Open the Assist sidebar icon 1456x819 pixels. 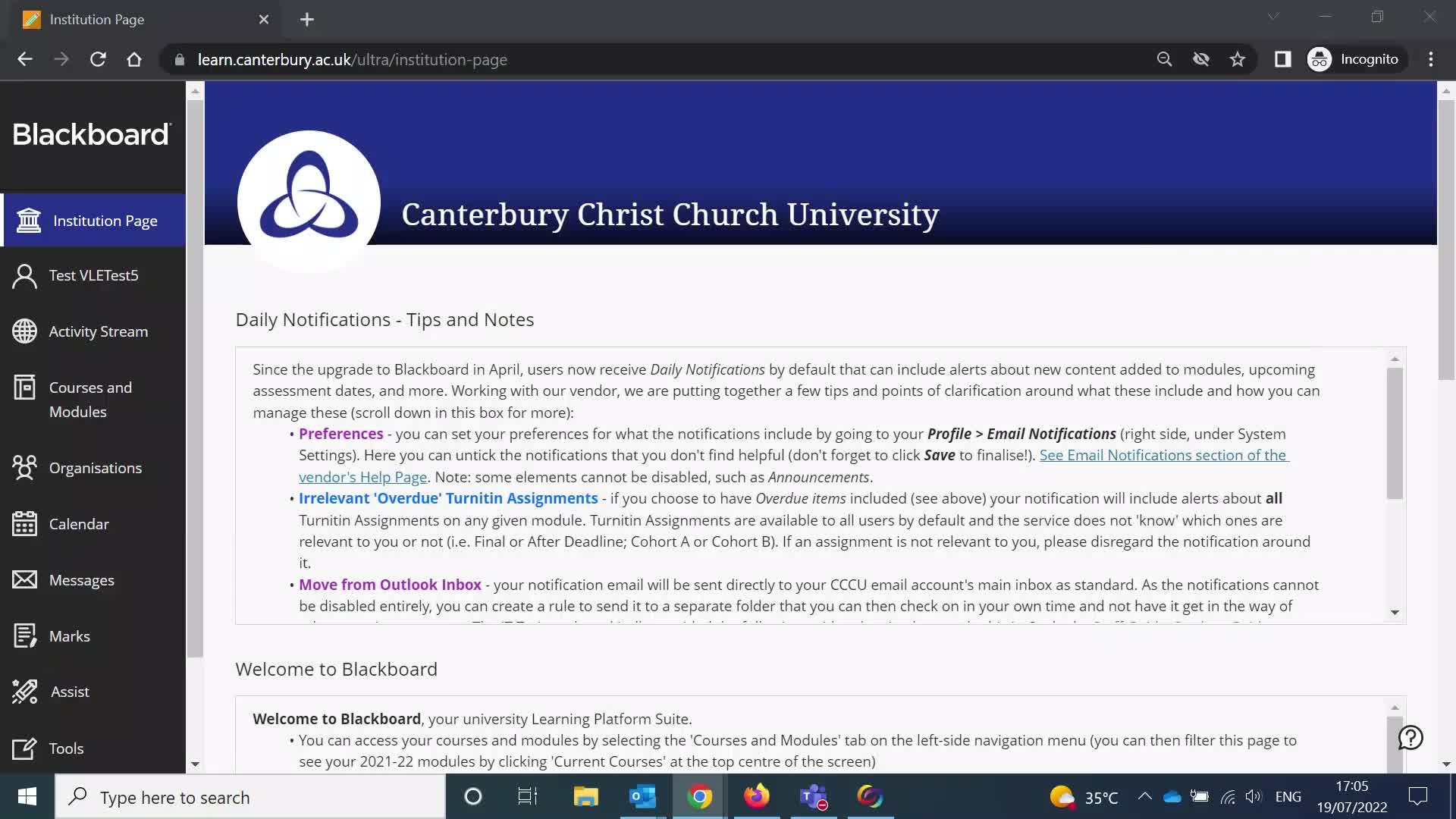point(24,692)
